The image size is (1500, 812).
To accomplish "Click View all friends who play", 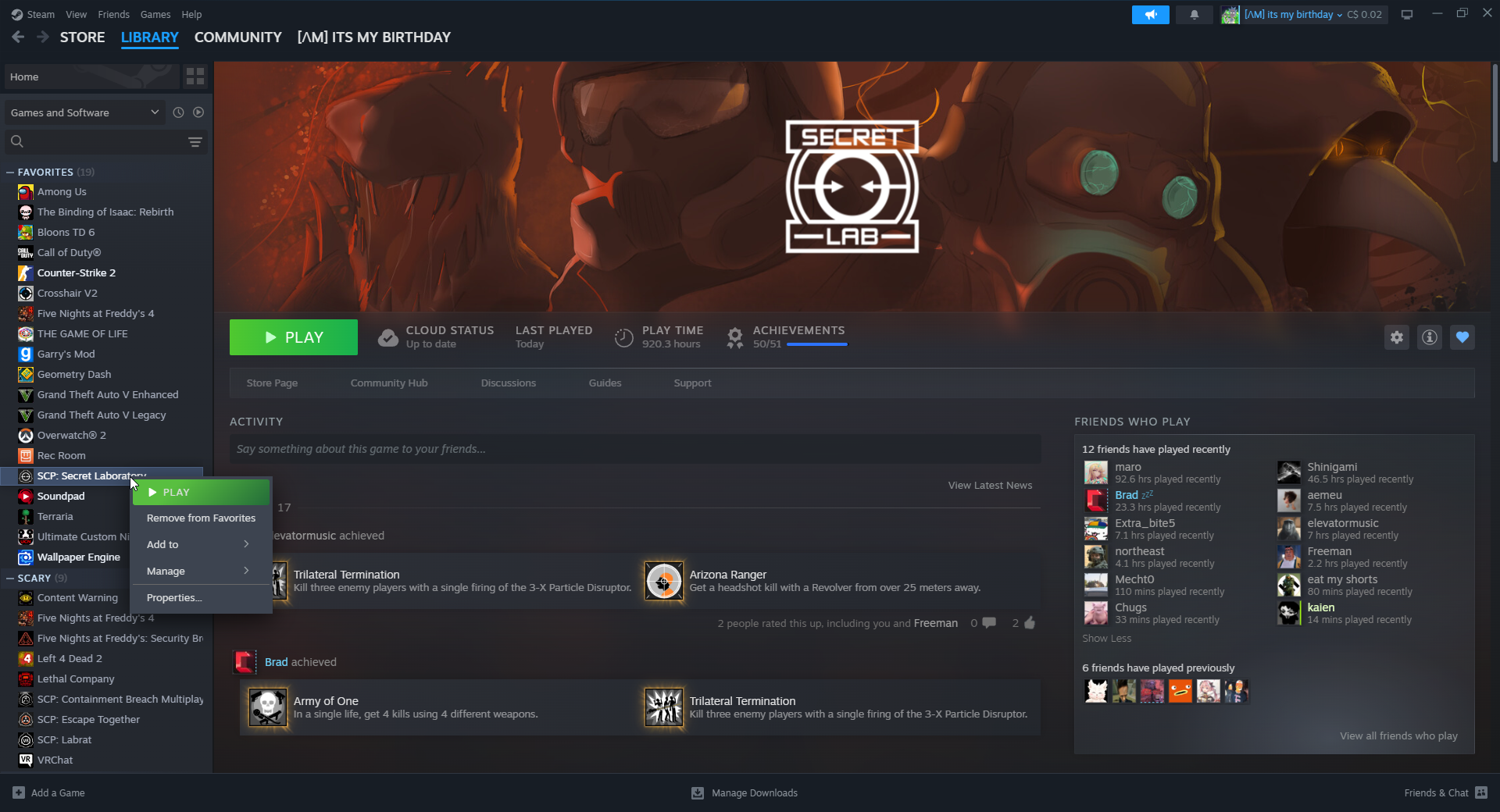I will point(1398,736).
